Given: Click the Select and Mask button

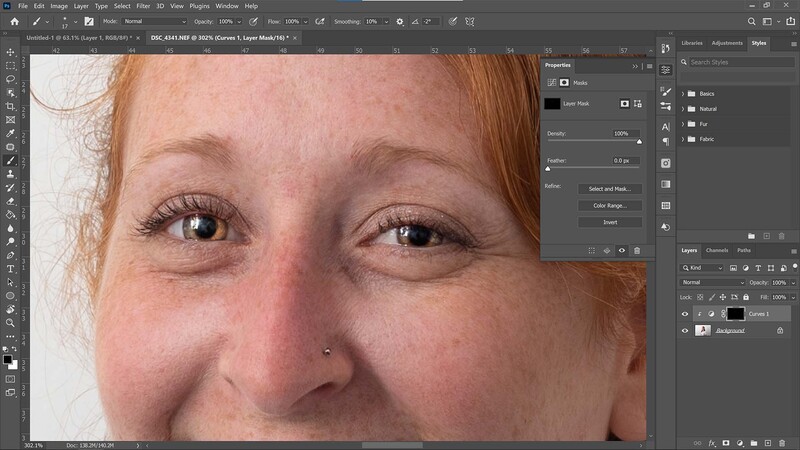Looking at the screenshot, I should coord(610,189).
